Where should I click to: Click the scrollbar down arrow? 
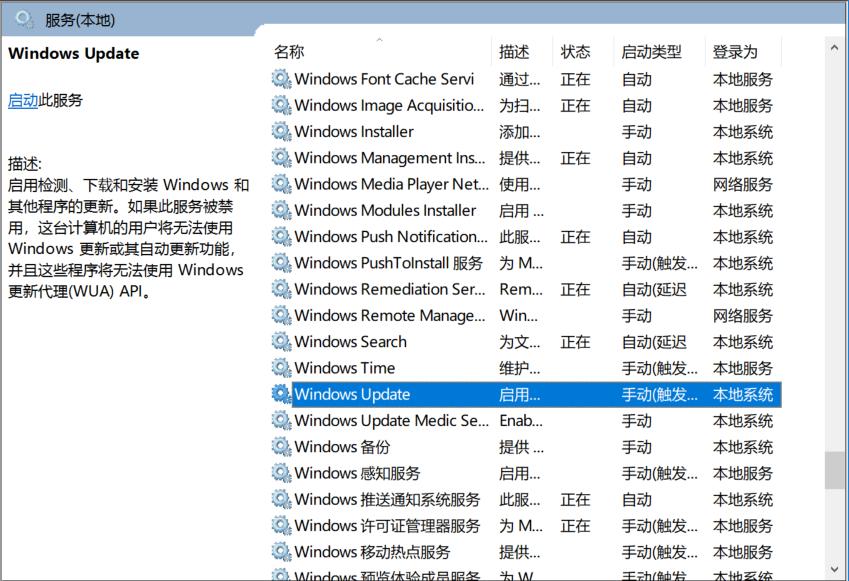pos(834,569)
